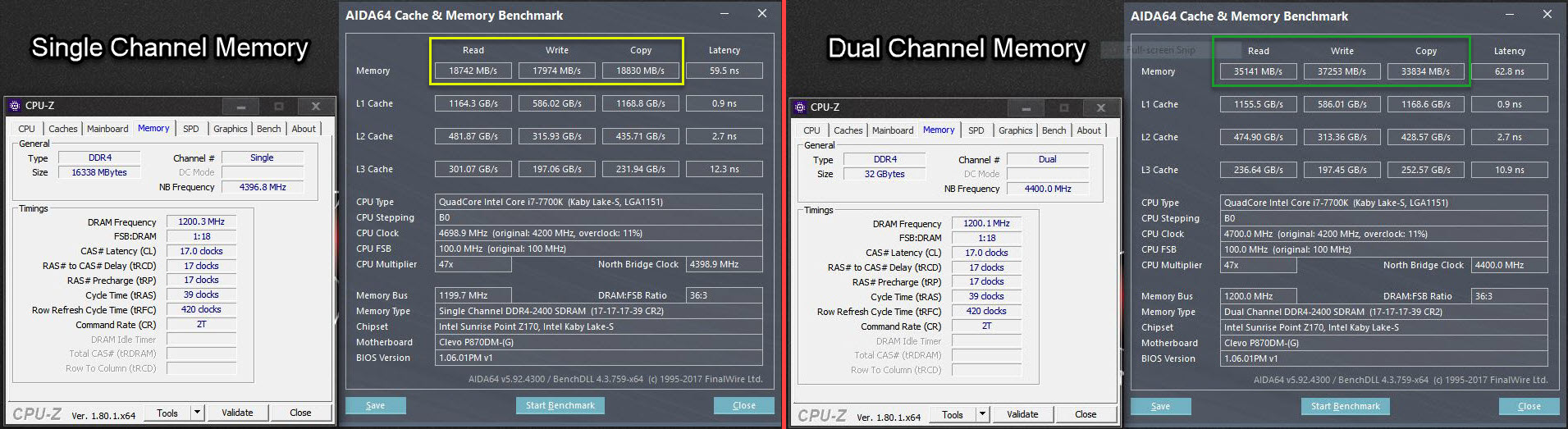This screenshot has width=1568, height=429.
Task: Open the CPU tab in right CPU-Z window
Action: click(x=812, y=130)
